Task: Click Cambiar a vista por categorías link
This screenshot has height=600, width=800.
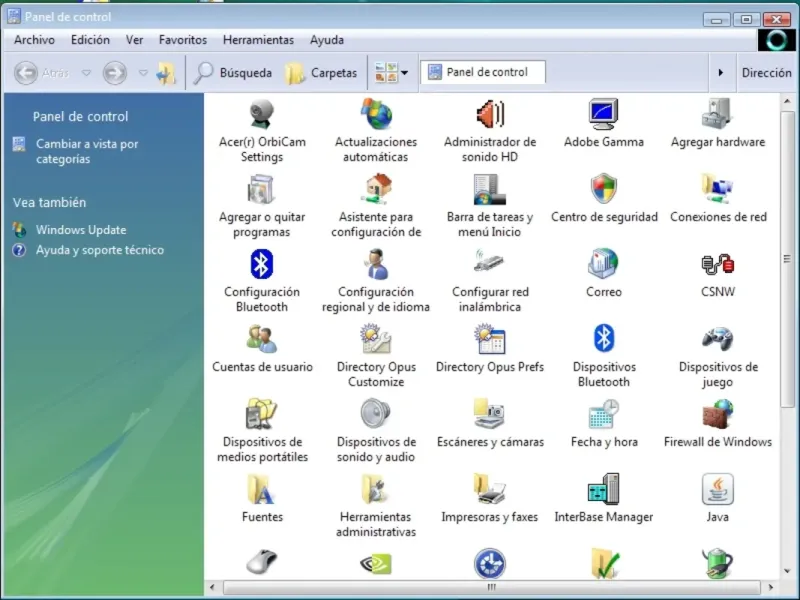Action: tap(87, 151)
